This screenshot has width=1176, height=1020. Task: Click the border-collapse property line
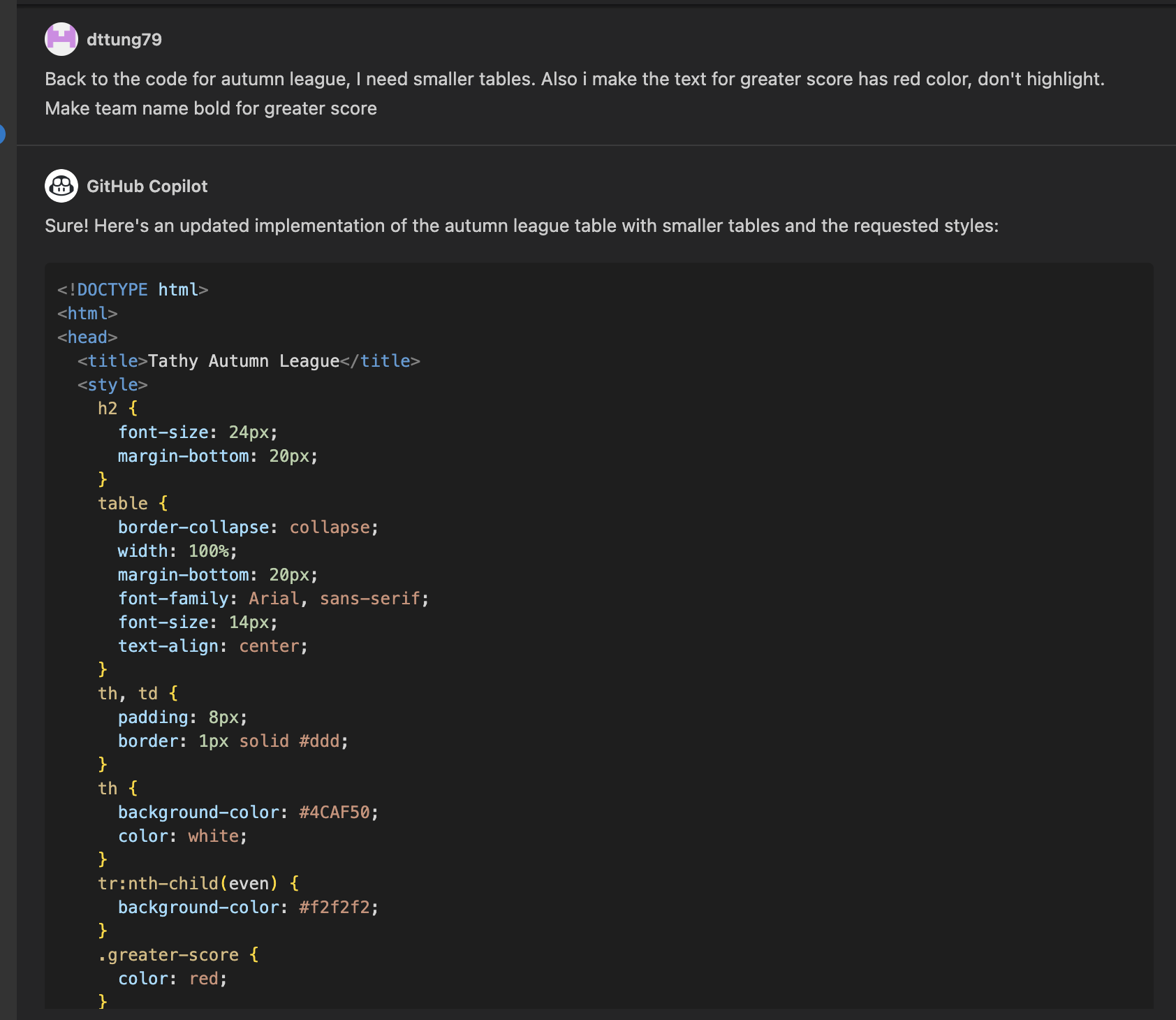(x=248, y=527)
